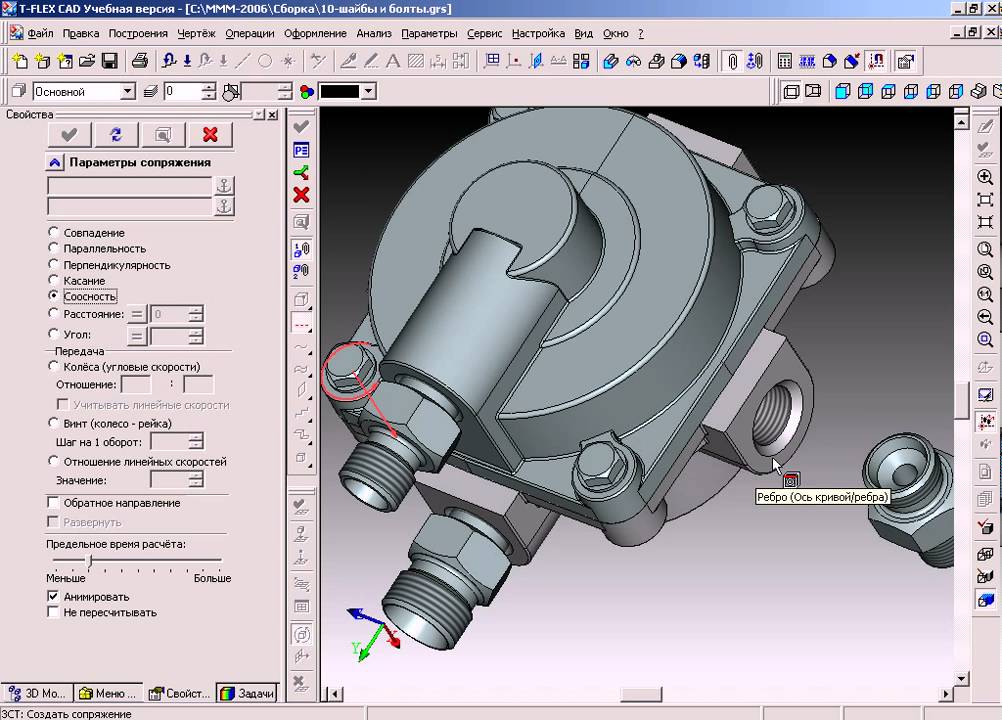The width and height of the screenshot is (1002, 720).
Task: Switch to the Задачи tab
Action: [247, 693]
